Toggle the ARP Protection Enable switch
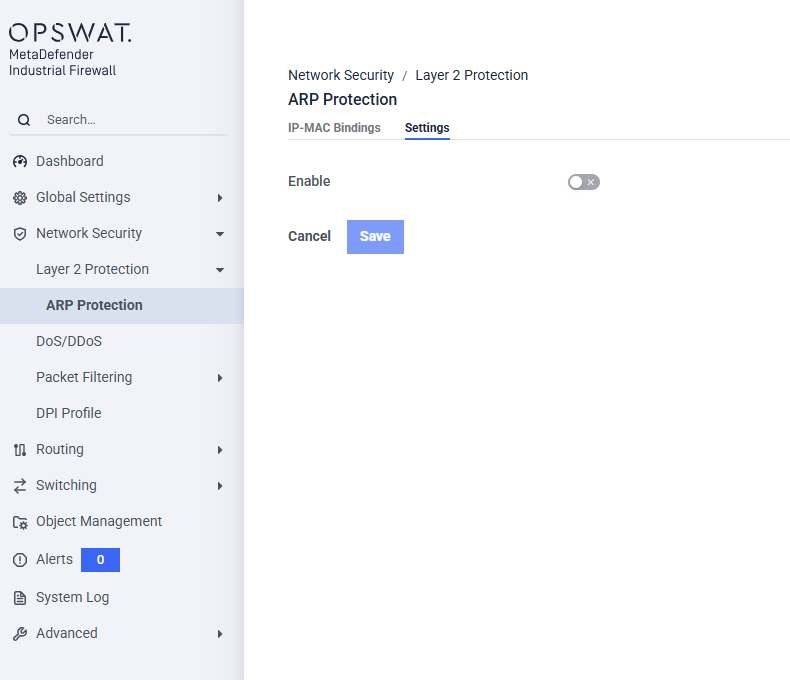The width and height of the screenshot is (790, 680). click(583, 182)
